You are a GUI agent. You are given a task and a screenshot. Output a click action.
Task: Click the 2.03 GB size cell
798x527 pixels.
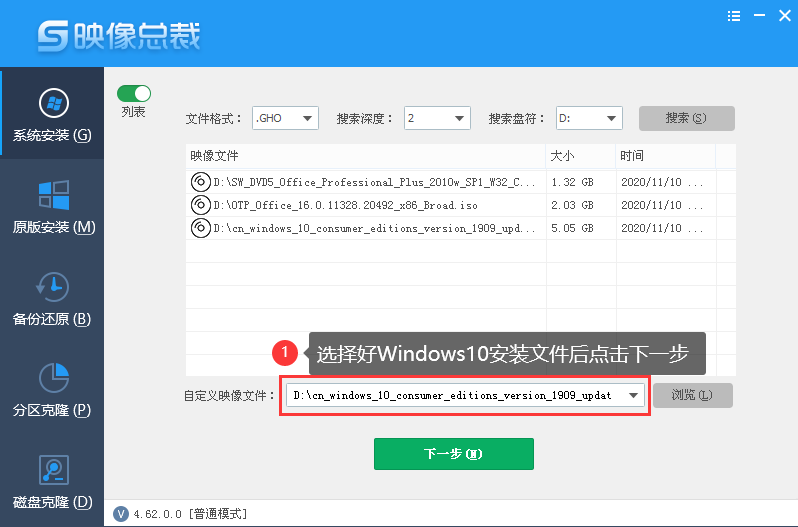coord(573,205)
